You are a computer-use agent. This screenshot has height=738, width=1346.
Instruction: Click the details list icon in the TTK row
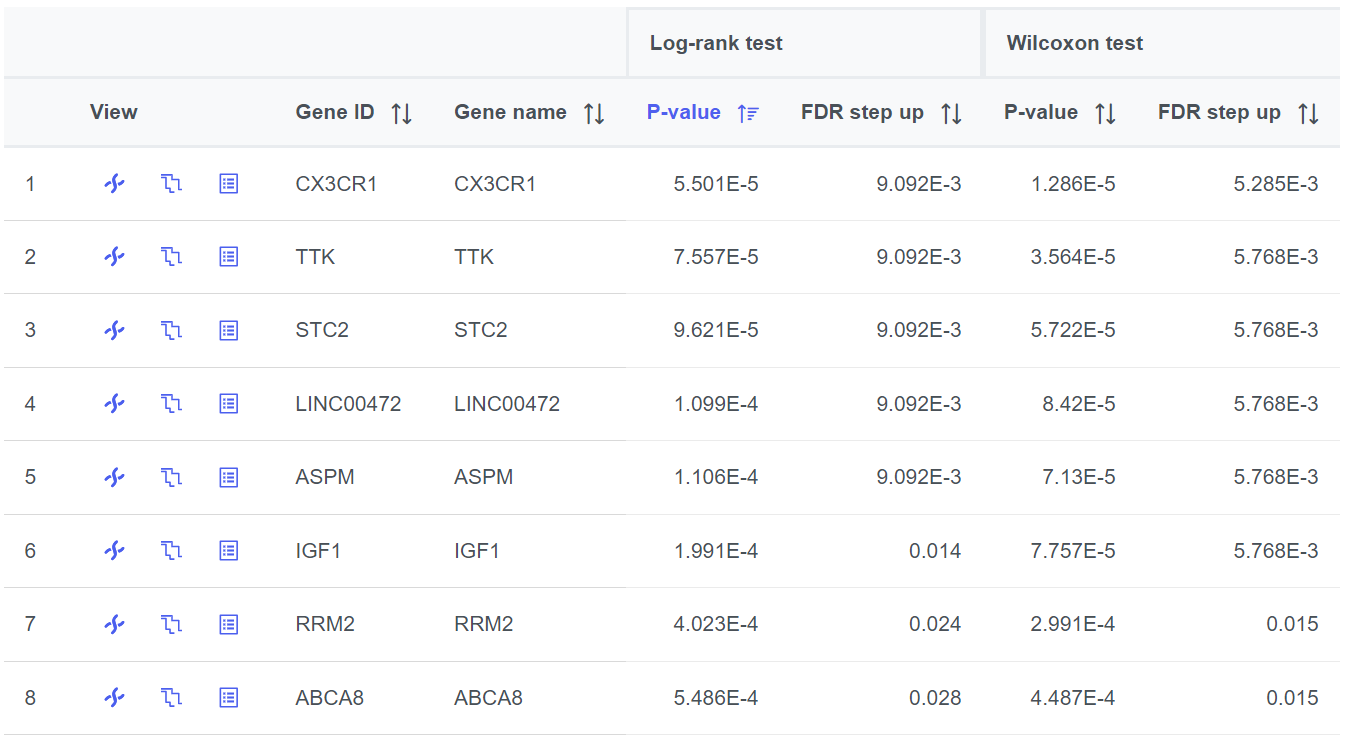tap(229, 257)
